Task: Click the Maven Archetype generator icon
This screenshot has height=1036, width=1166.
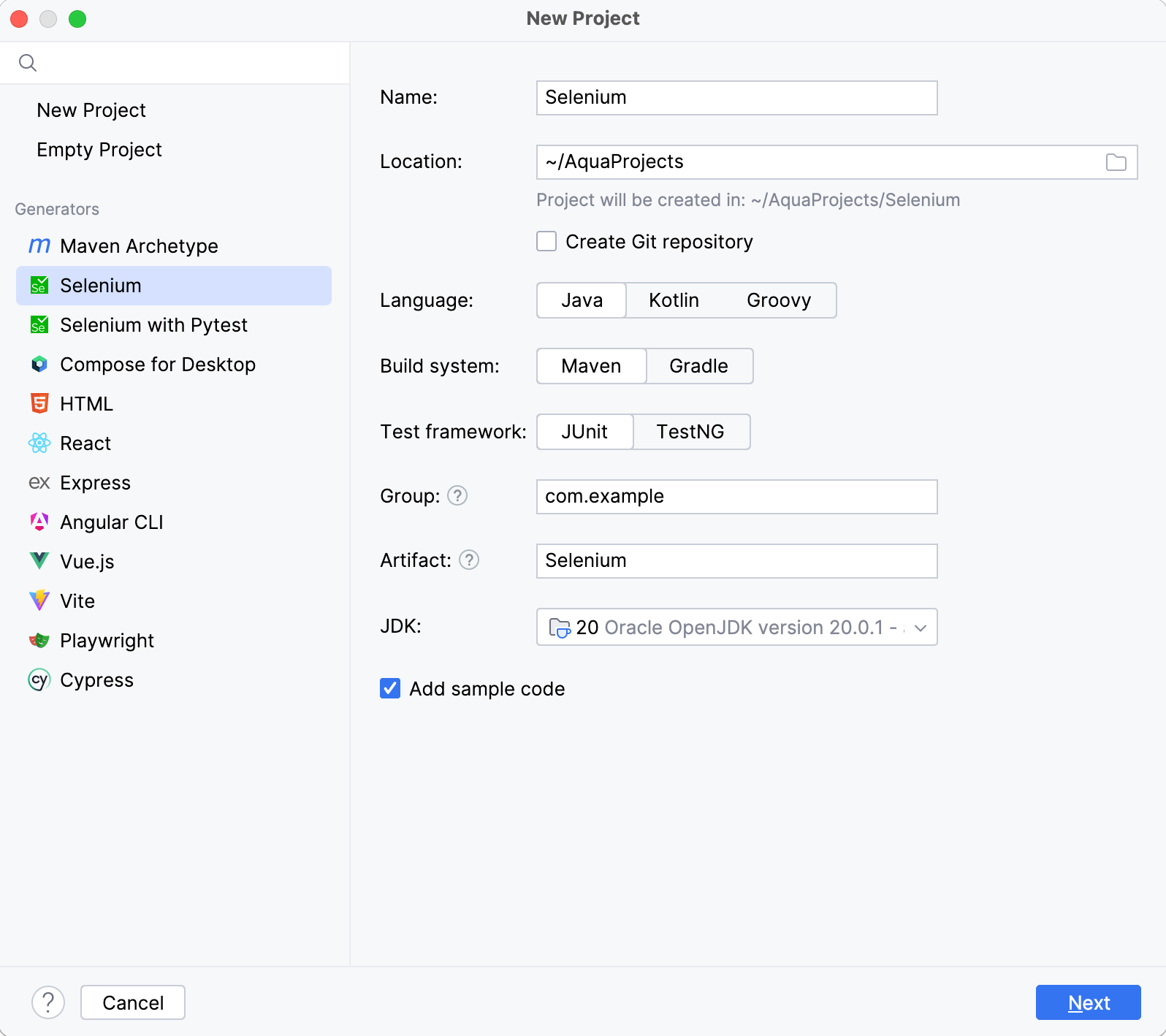Action: pos(39,246)
